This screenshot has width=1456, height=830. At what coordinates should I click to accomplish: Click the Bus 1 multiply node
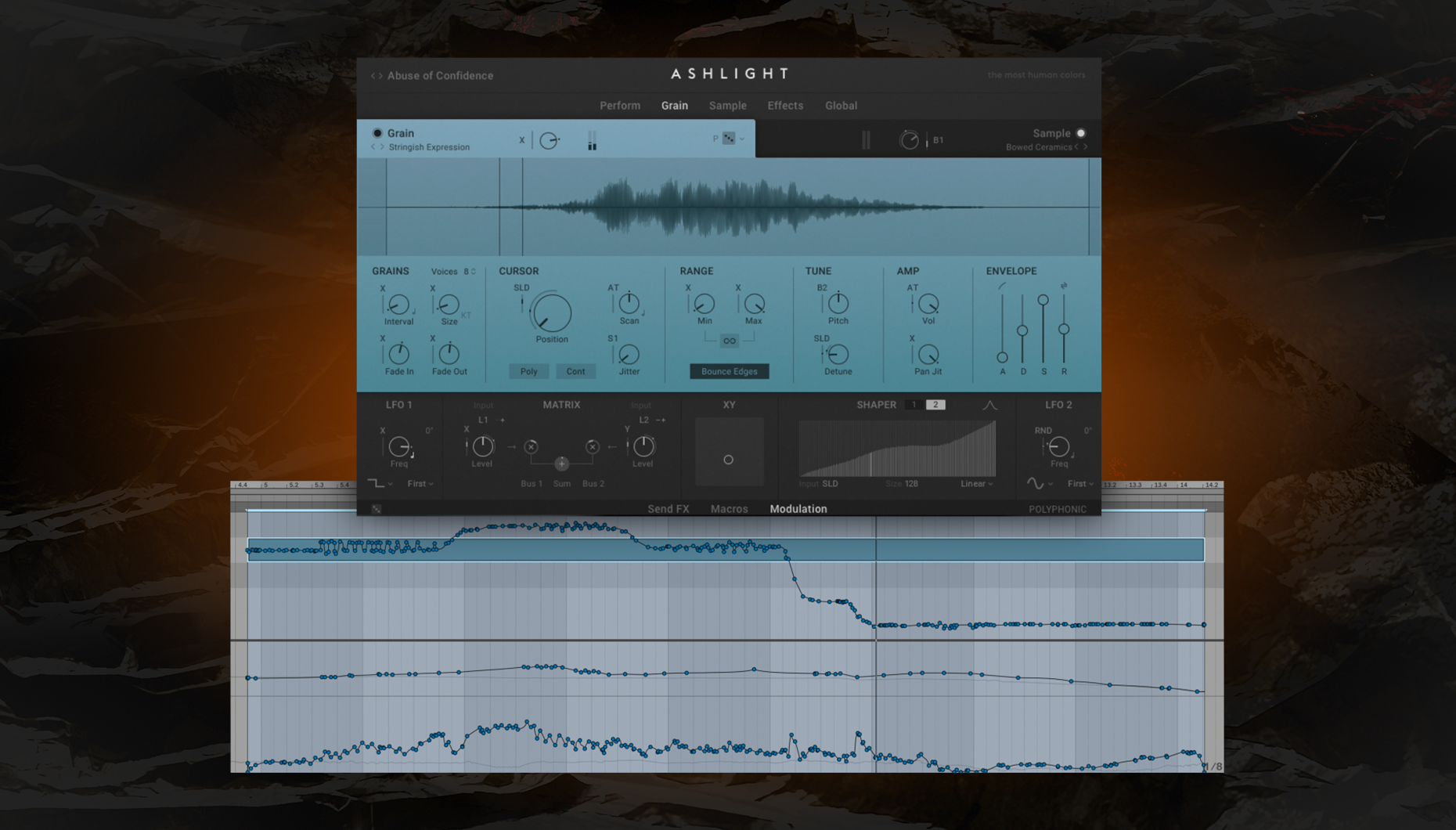(x=531, y=446)
